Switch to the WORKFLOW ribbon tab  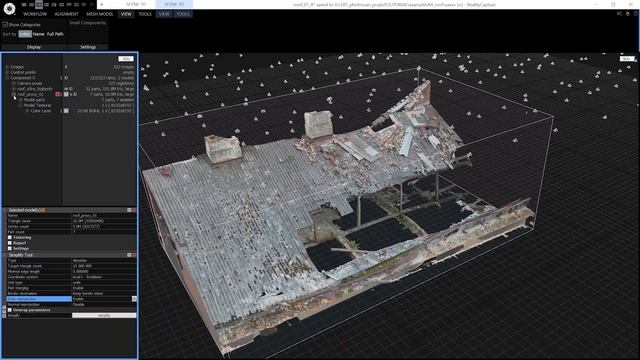pos(35,14)
